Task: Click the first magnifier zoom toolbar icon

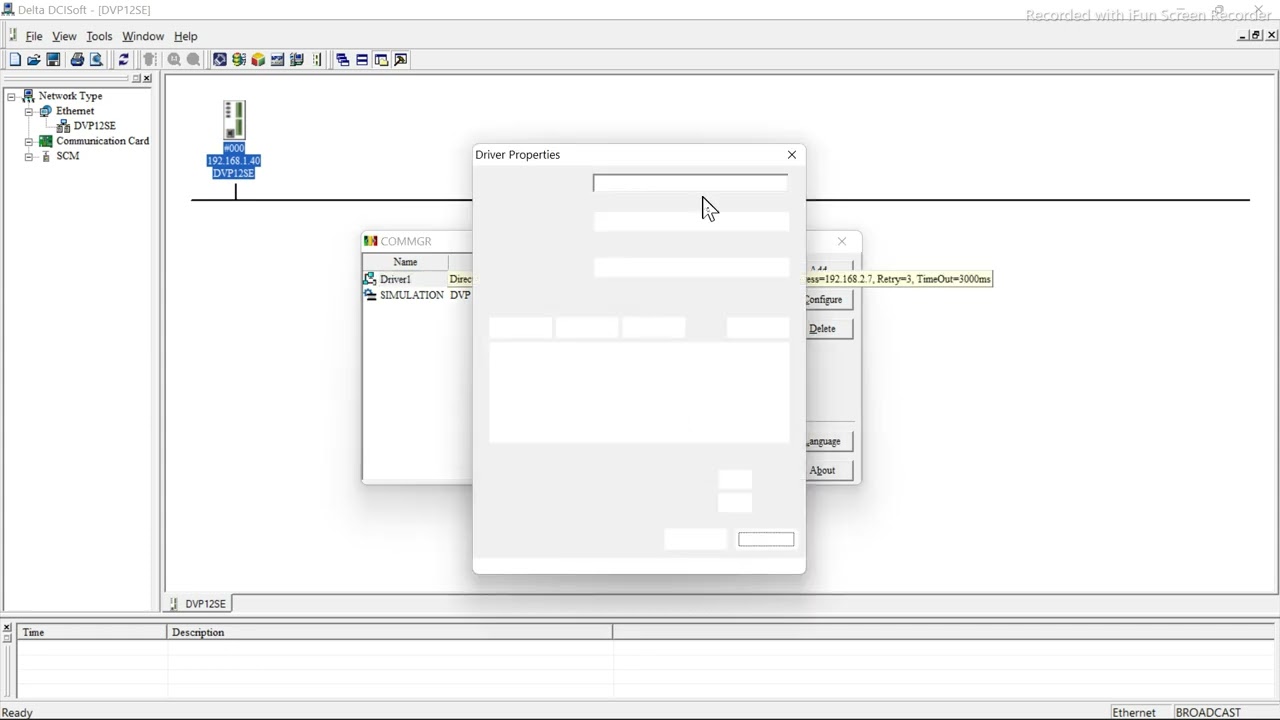Action: pyautogui.click(x=174, y=60)
